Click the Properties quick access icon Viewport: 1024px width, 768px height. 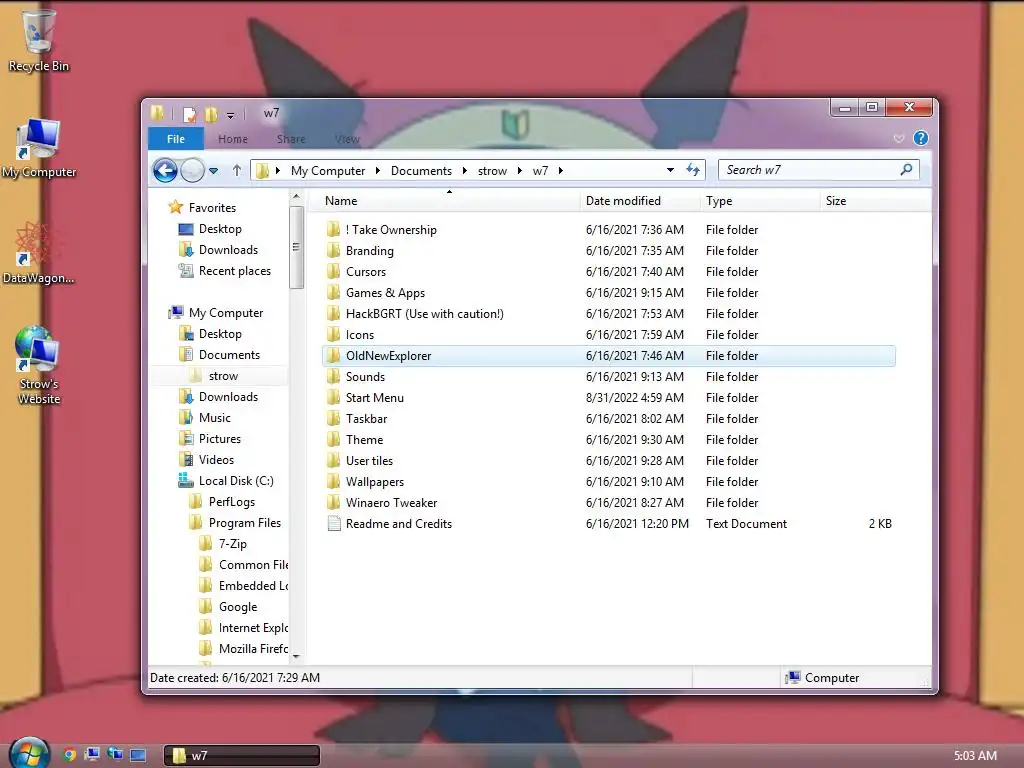click(x=189, y=114)
